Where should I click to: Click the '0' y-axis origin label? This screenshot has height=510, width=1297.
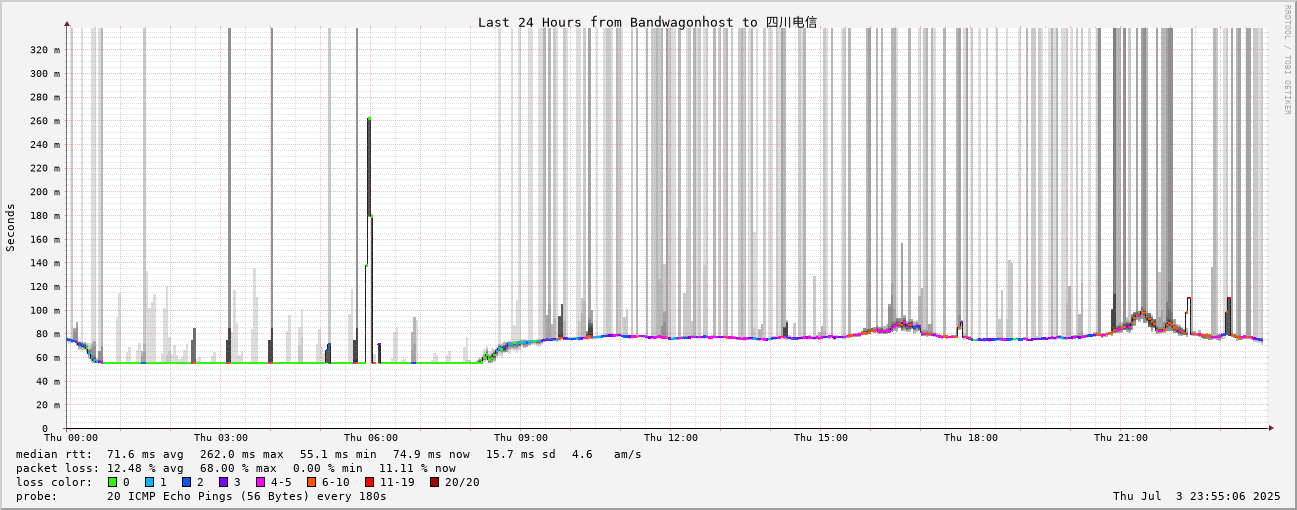pyautogui.click(x=45, y=429)
